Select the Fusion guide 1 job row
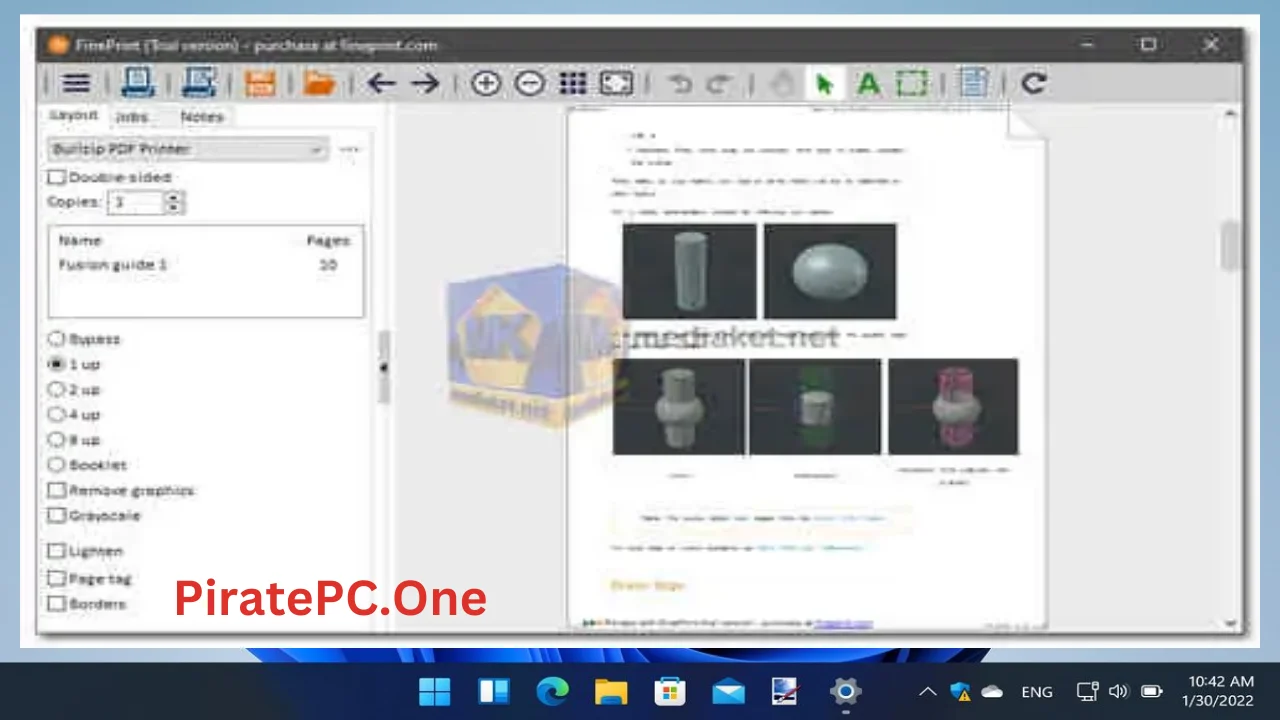 click(206, 265)
